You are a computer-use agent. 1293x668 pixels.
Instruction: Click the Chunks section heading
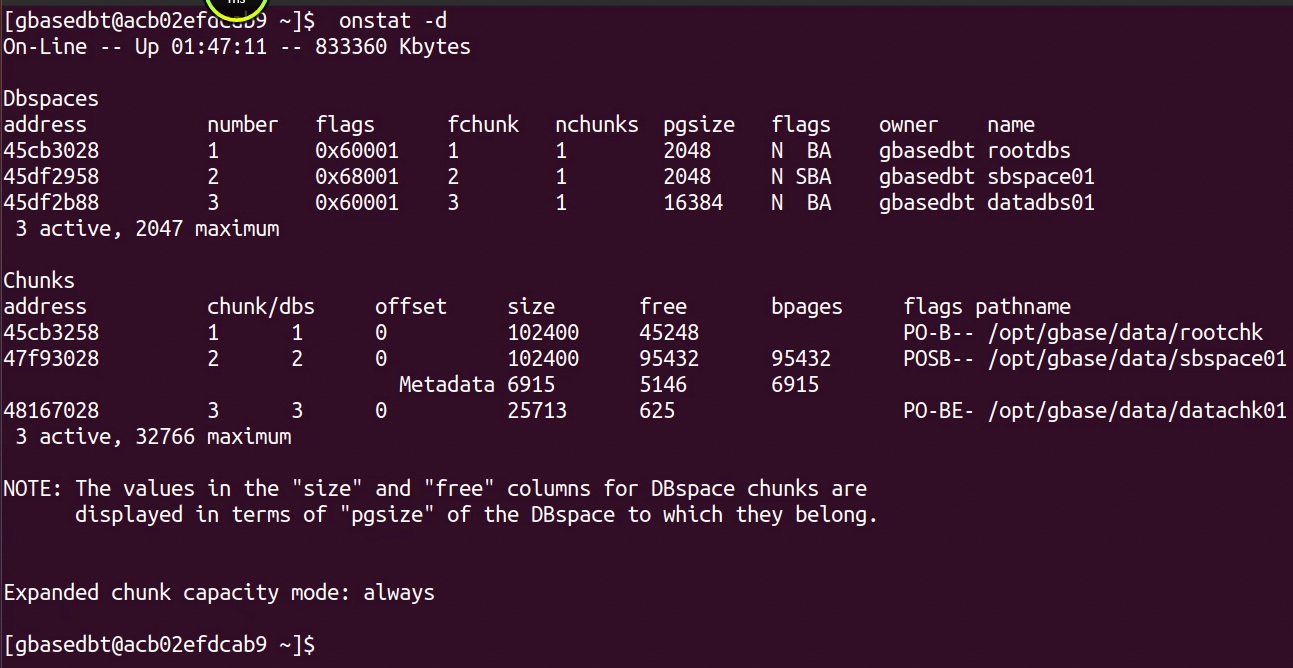pyautogui.click(x=39, y=281)
